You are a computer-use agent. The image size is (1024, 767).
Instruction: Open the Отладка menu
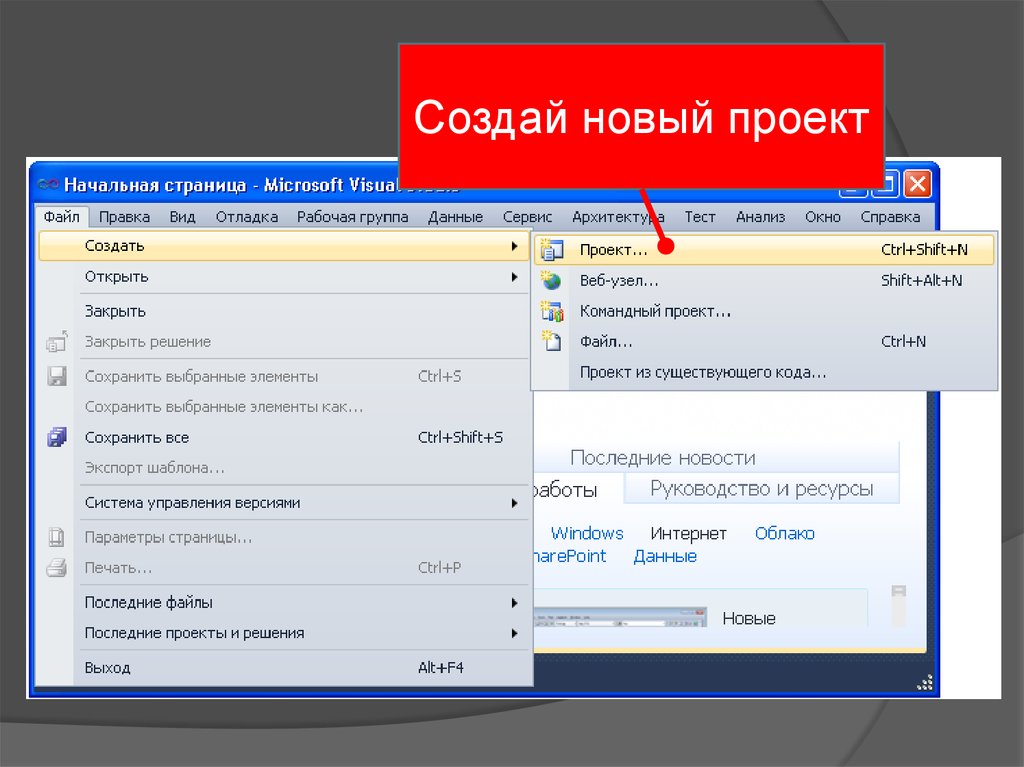click(246, 217)
